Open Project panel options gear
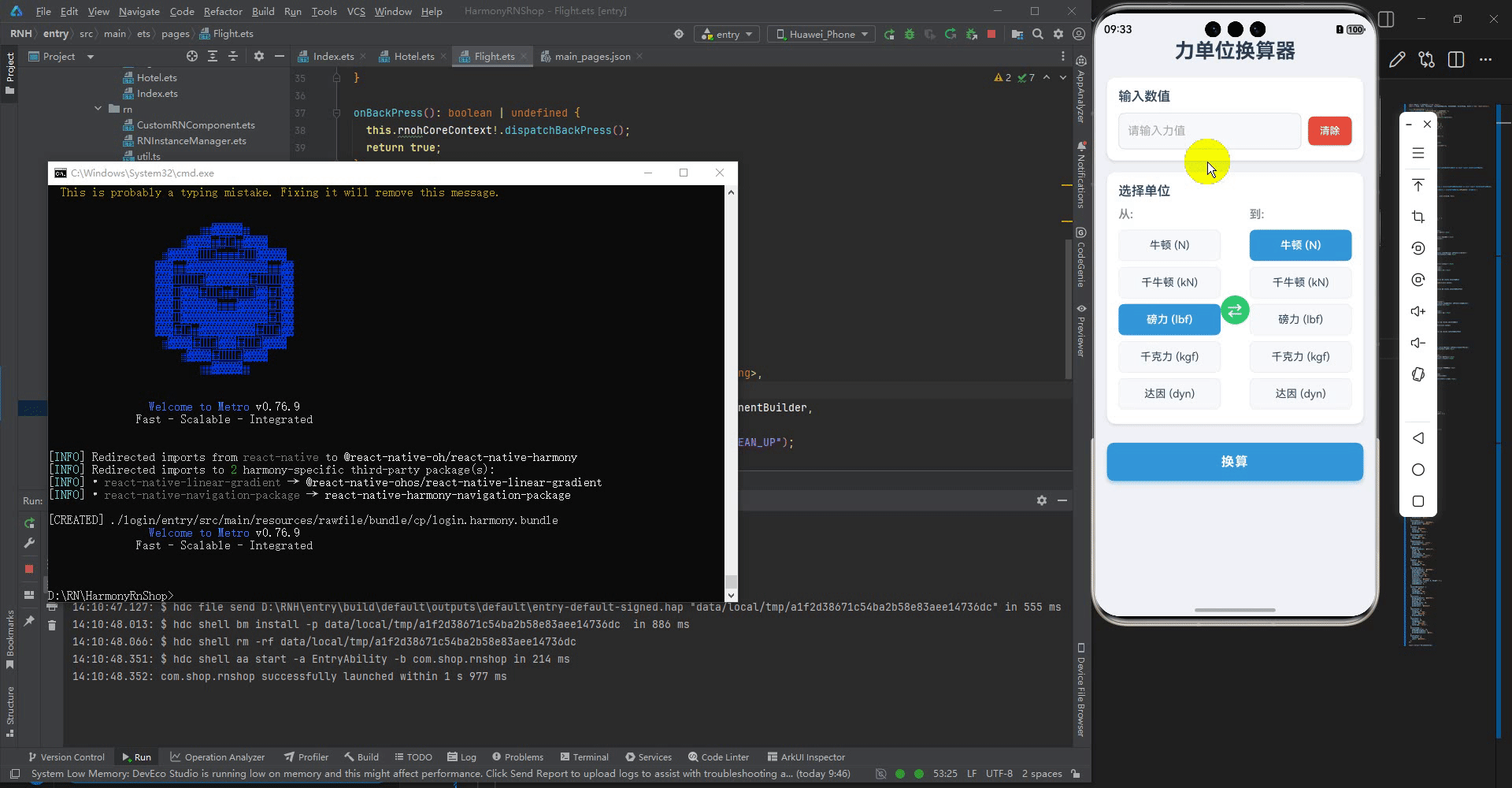The width and height of the screenshot is (1512, 788). point(259,57)
